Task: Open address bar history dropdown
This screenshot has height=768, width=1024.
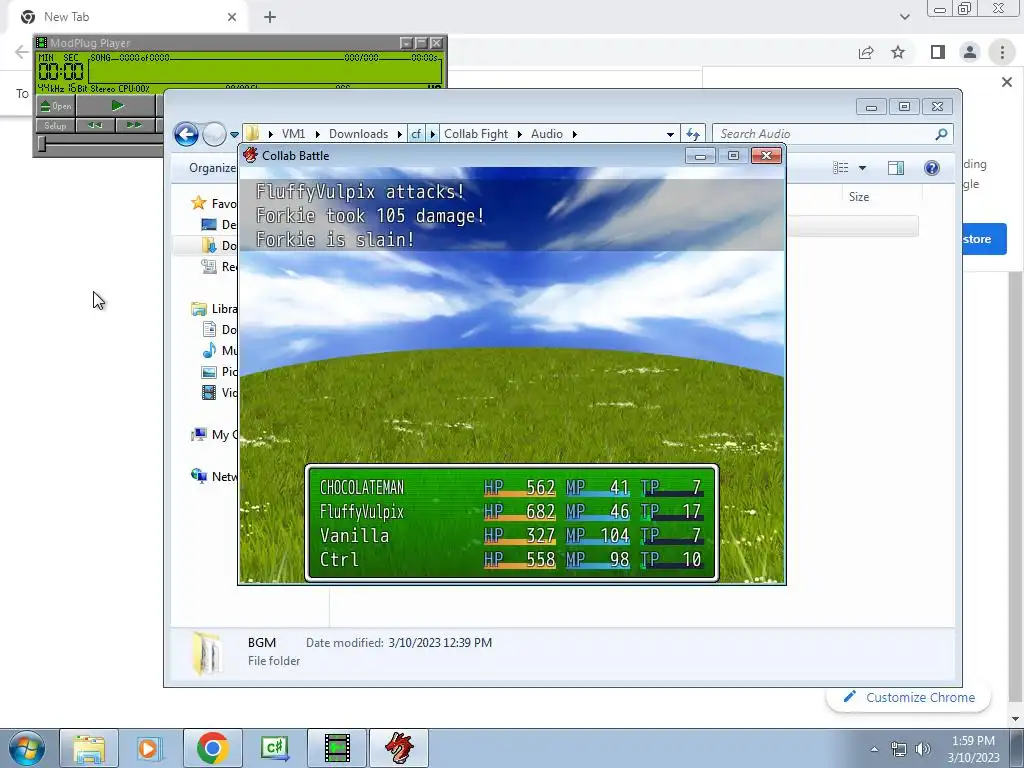Action: tap(670, 135)
